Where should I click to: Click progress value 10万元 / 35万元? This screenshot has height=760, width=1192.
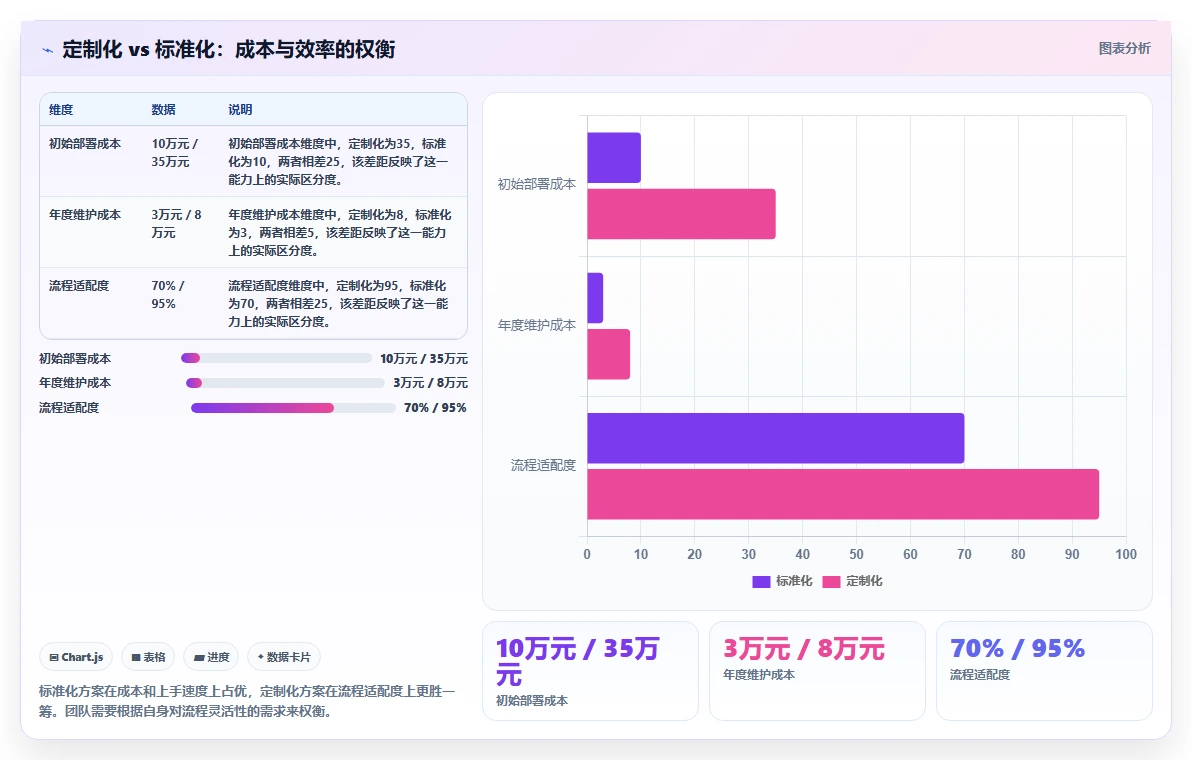coord(424,359)
